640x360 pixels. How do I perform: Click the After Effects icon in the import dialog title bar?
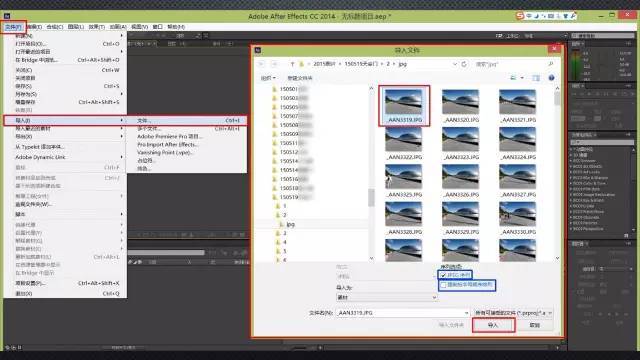click(258, 50)
